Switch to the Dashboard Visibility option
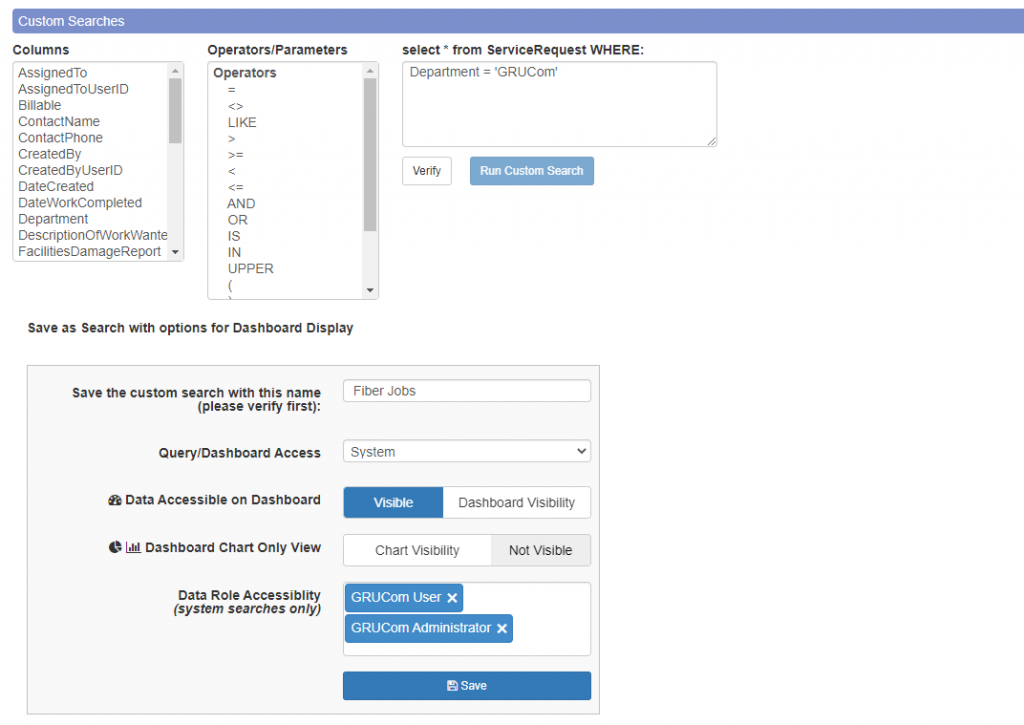Viewport: 1024px width, 725px height. (x=517, y=502)
